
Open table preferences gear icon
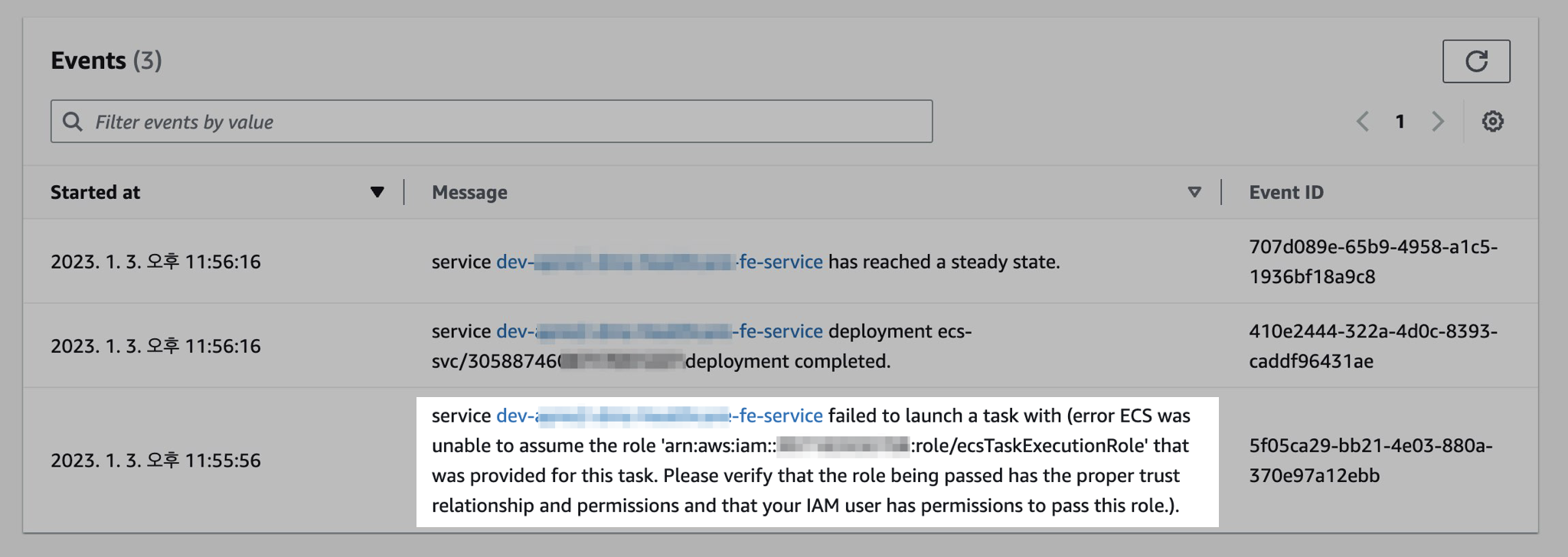[1491, 122]
